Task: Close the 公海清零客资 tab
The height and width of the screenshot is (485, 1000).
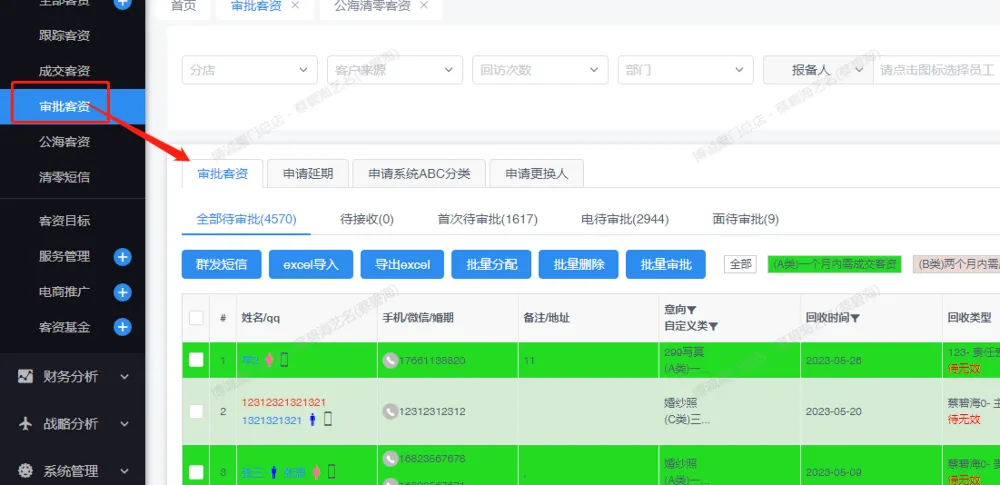Action: pyautogui.click(x=424, y=6)
